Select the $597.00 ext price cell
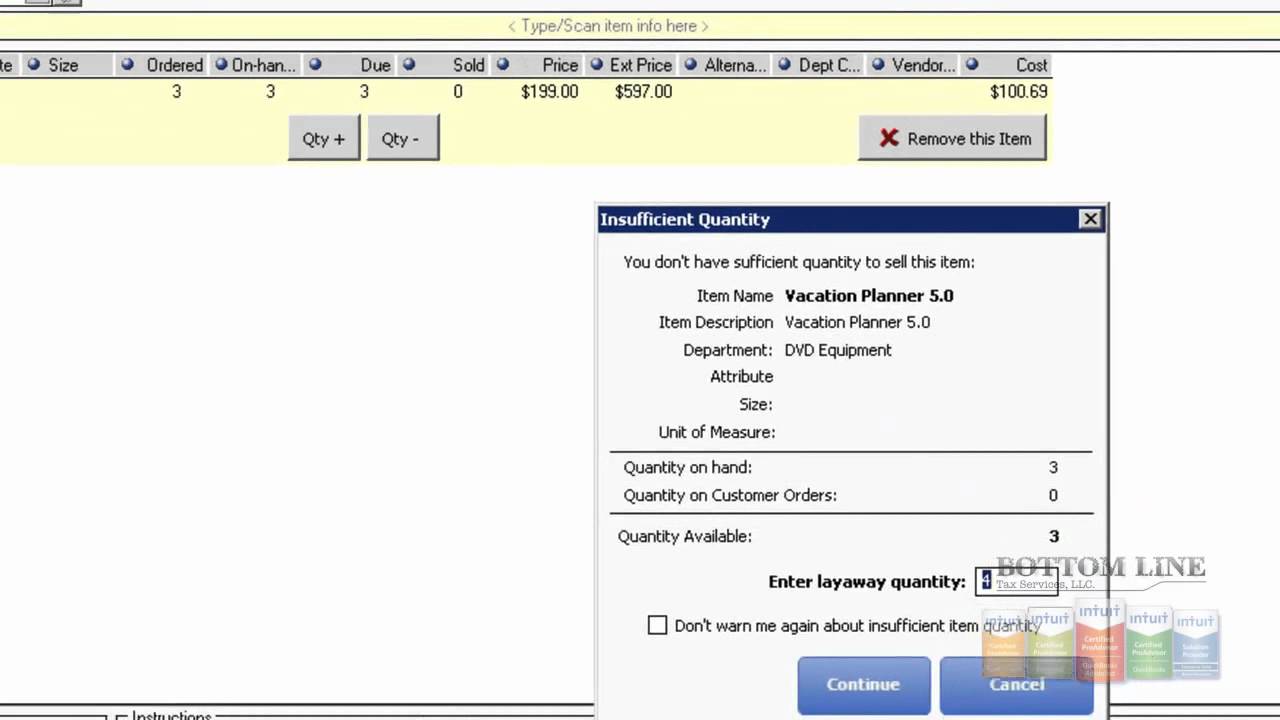This screenshot has height=720, width=1280. [x=643, y=92]
